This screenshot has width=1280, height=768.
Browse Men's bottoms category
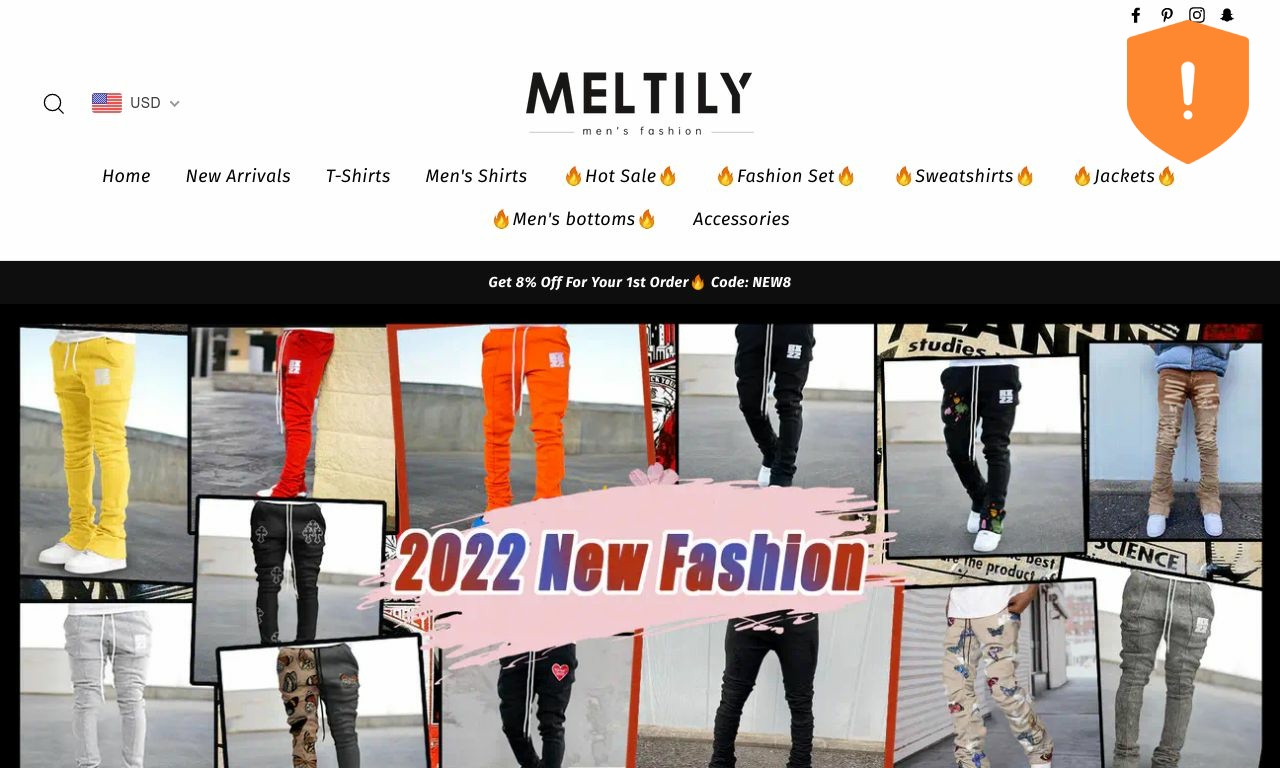tap(574, 219)
